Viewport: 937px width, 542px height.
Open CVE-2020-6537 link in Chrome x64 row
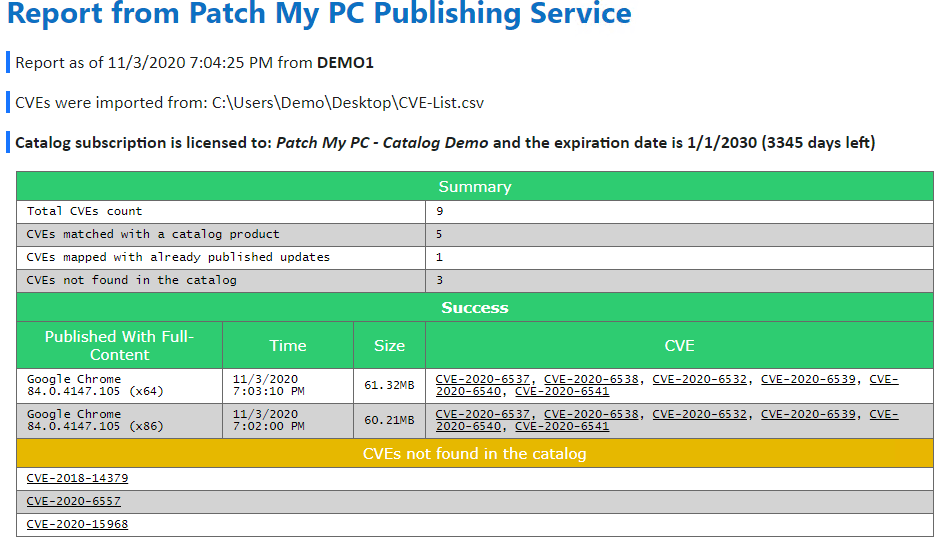[482, 379]
